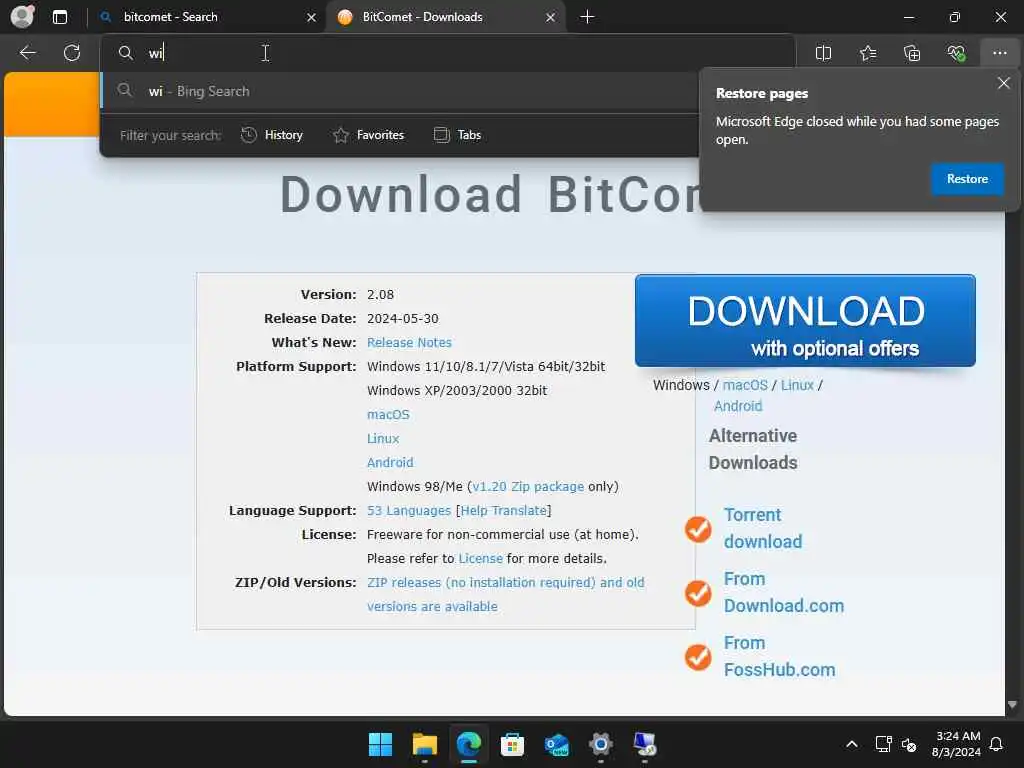Select 'wi - Bing Search' suggestion
This screenshot has height=768, width=1024.
tap(400, 91)
